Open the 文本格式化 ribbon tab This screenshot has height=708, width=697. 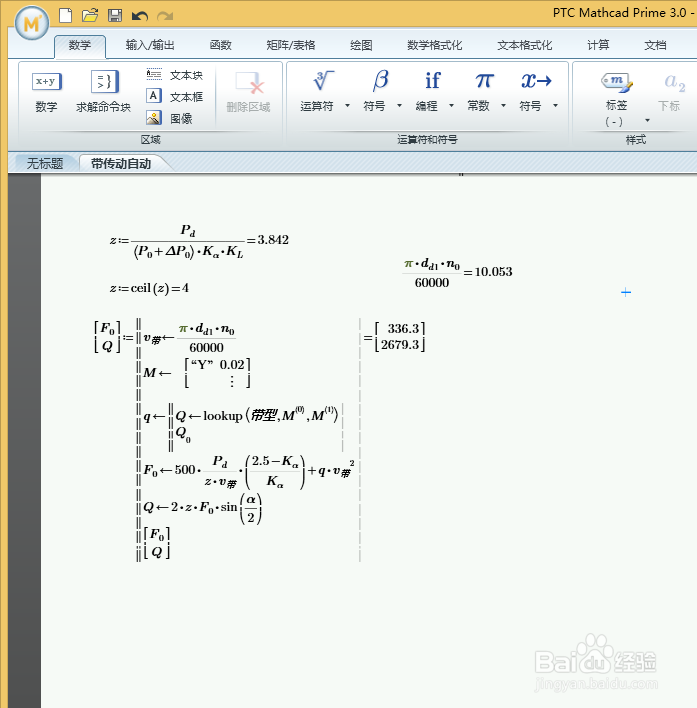pos(525,45)
